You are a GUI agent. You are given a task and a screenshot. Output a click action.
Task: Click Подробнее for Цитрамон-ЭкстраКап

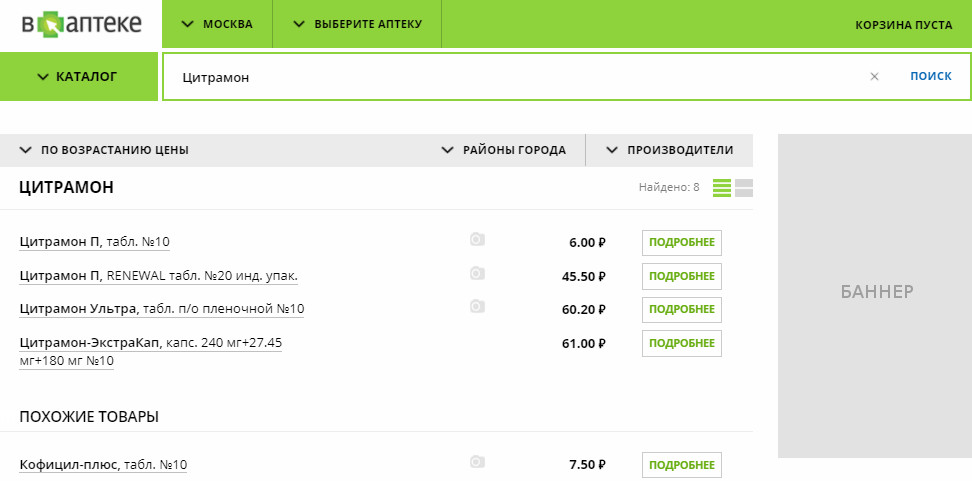click(682, 343)
